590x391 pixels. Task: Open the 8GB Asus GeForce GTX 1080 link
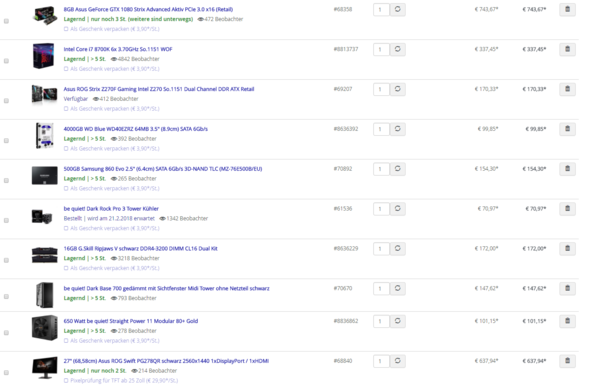coord(148,9)
